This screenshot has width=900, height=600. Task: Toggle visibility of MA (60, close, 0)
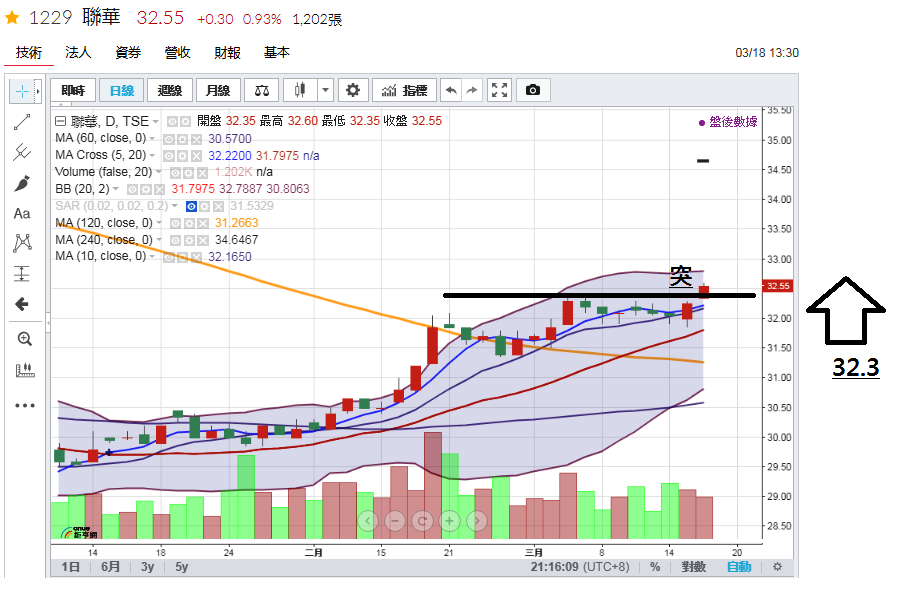tap(169, 139)
